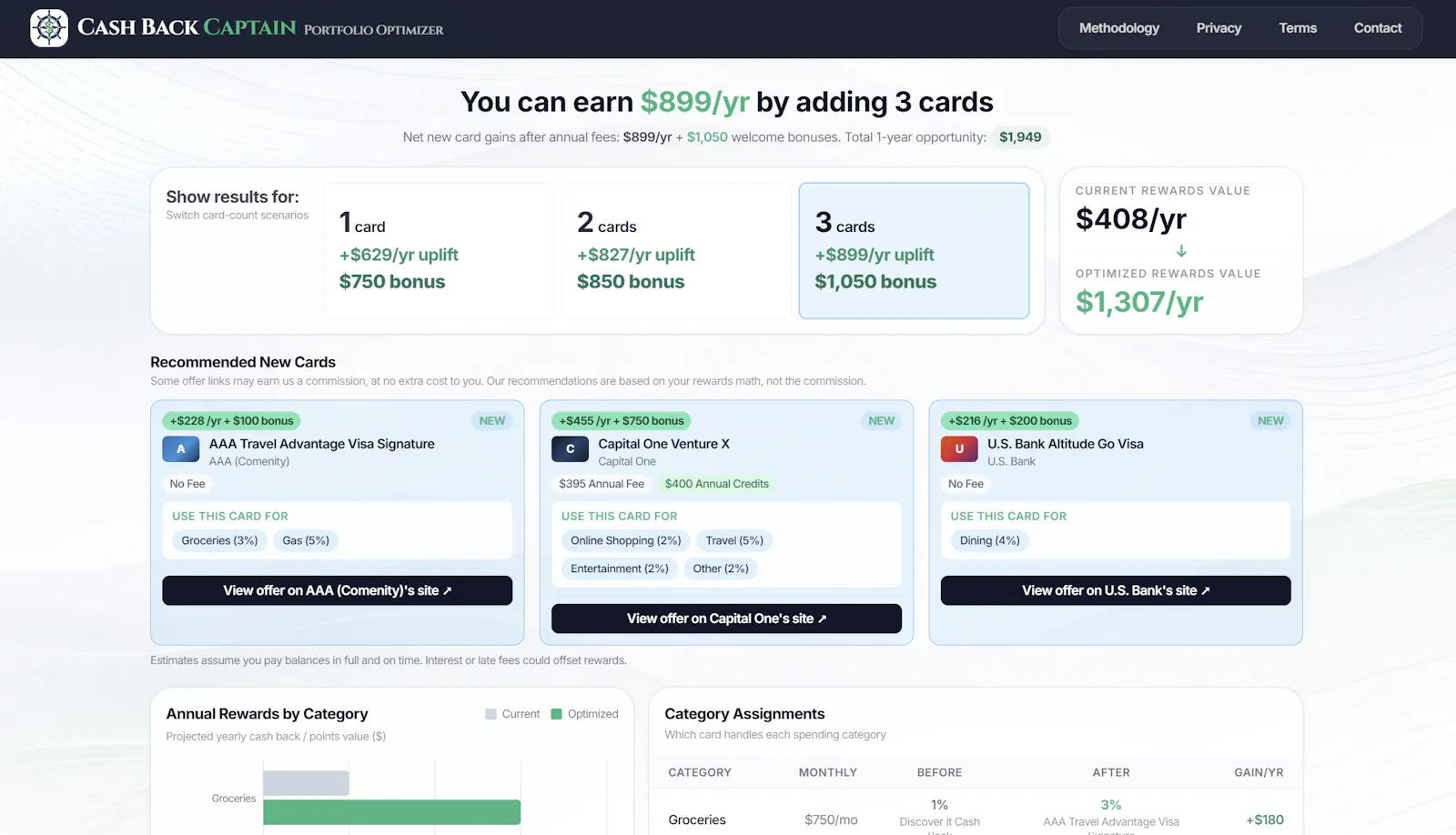1456x835 pixels.
Task: Click the 'Online Shopping (2%)' chip
Action: [x=626, y=540]
